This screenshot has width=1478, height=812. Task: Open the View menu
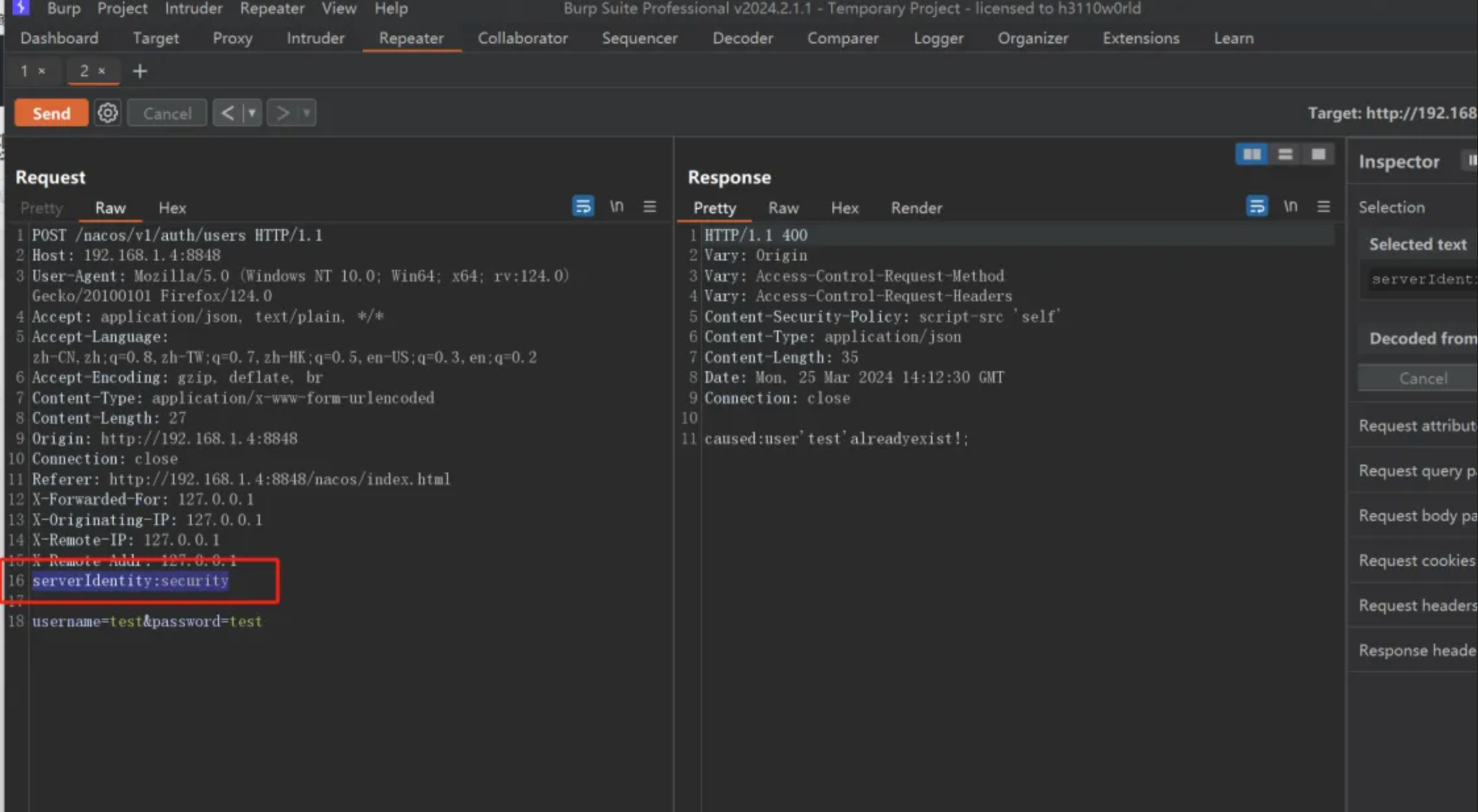339,9
